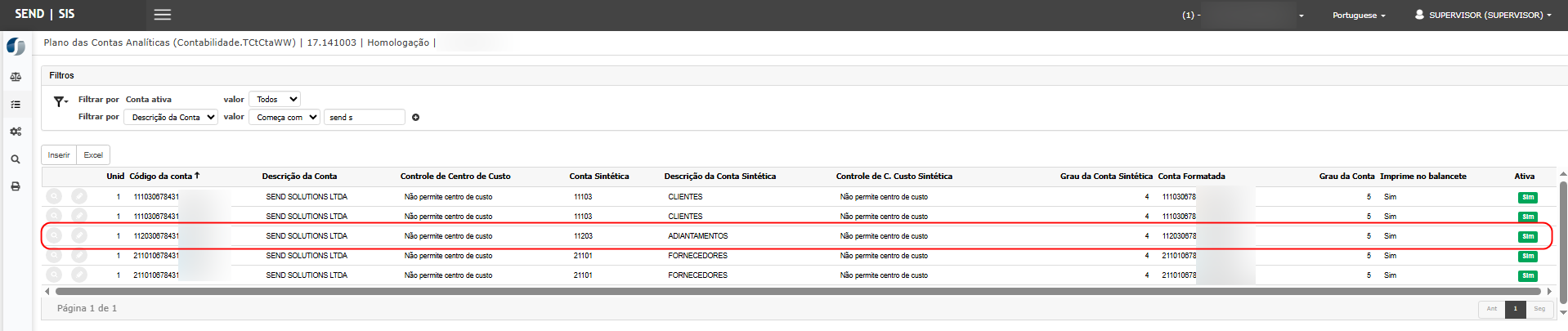Edit the first CLIENTES row pencil icon
1568x331 pixels.
79,197
